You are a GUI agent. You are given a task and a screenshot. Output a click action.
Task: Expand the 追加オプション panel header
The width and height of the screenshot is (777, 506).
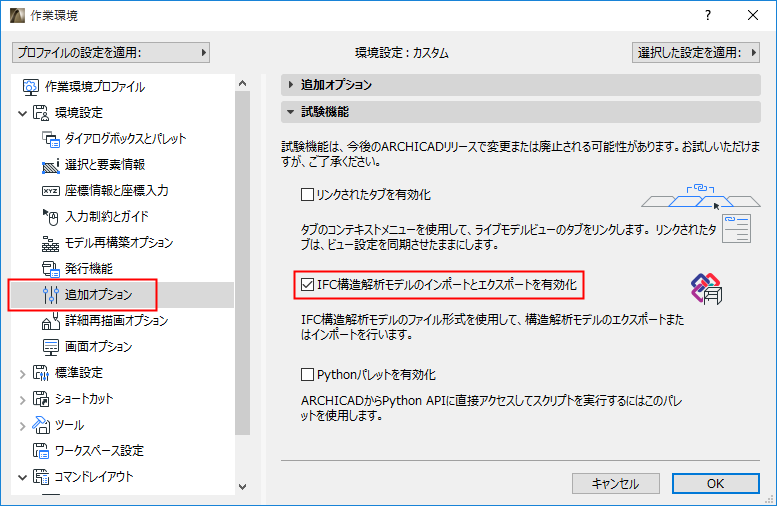[520, 85]
